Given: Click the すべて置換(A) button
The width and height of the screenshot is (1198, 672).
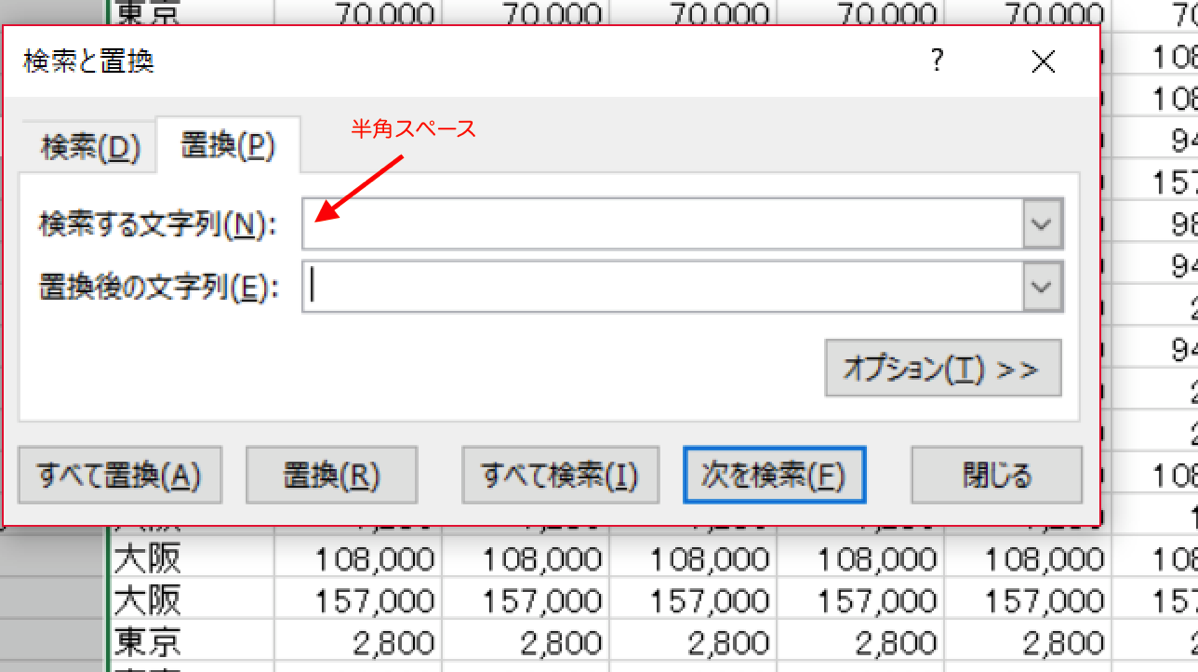Looking at the screenshot, I should point(120,475).
